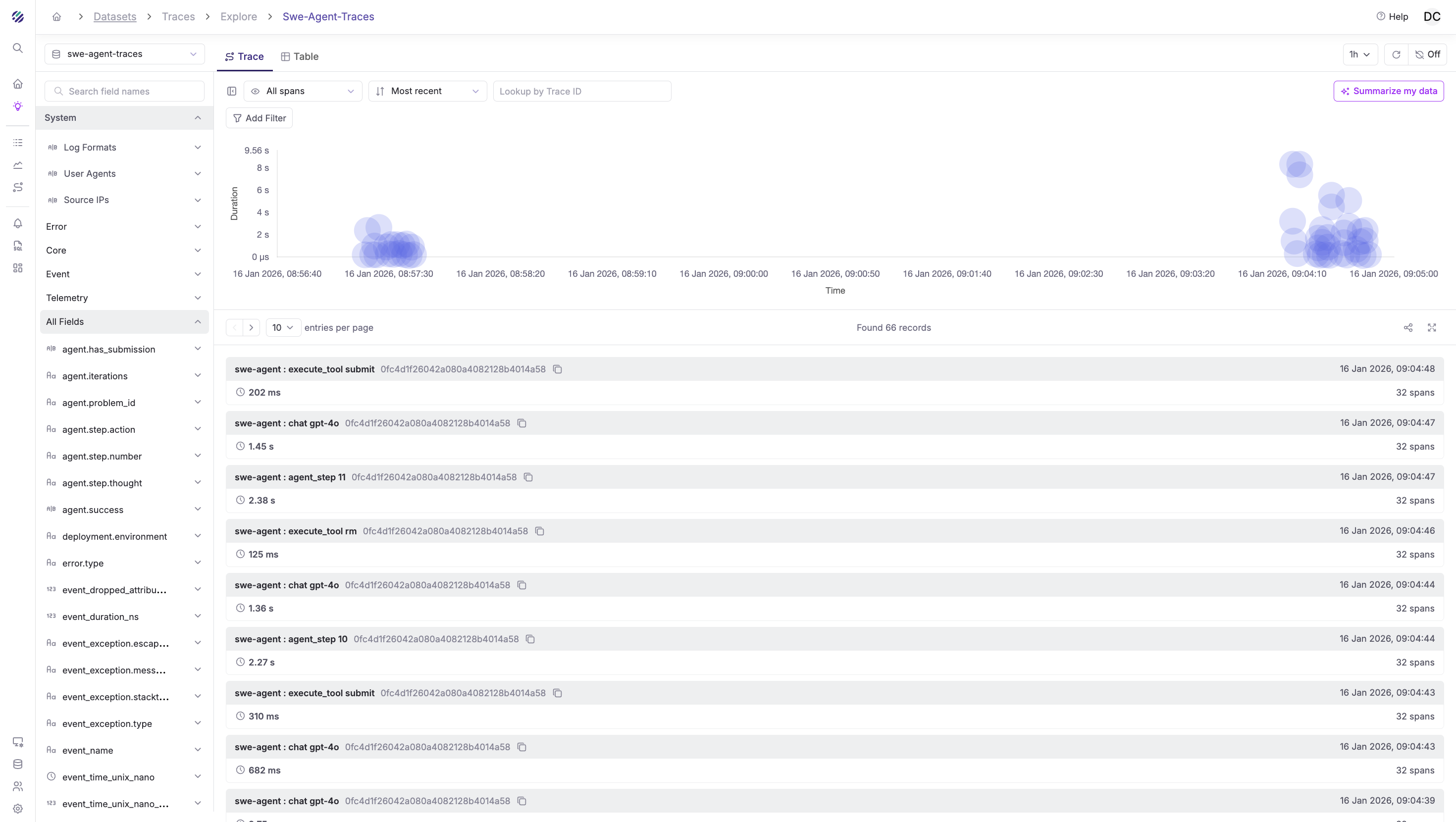Open the alerts bell icon in the sidebar
This screenshot has width=1456, height=822.
(17, 223)
